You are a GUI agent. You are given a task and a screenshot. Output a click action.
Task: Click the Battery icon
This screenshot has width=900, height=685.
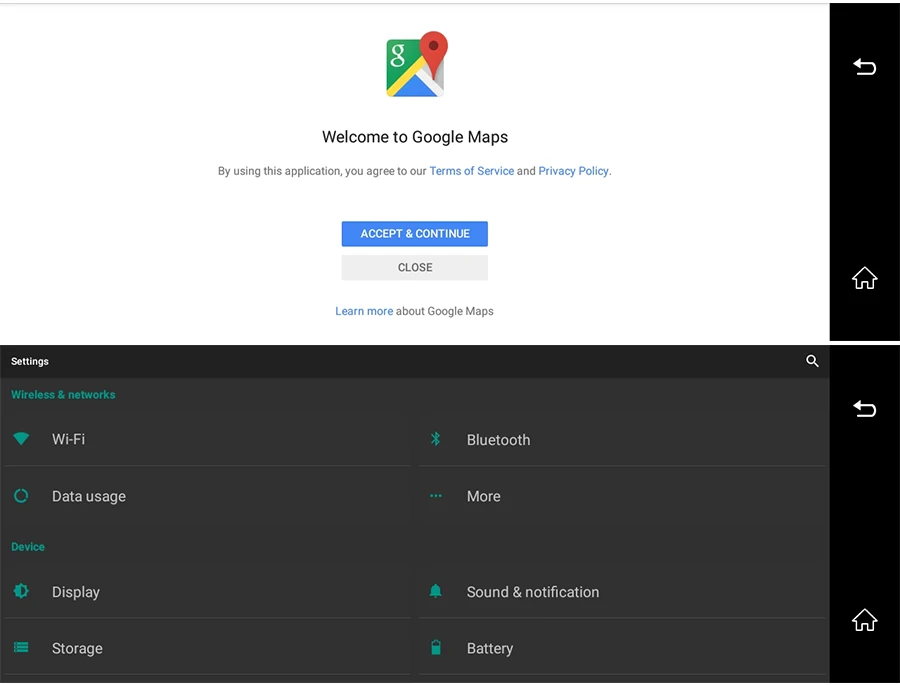click(x=436, y=647)
